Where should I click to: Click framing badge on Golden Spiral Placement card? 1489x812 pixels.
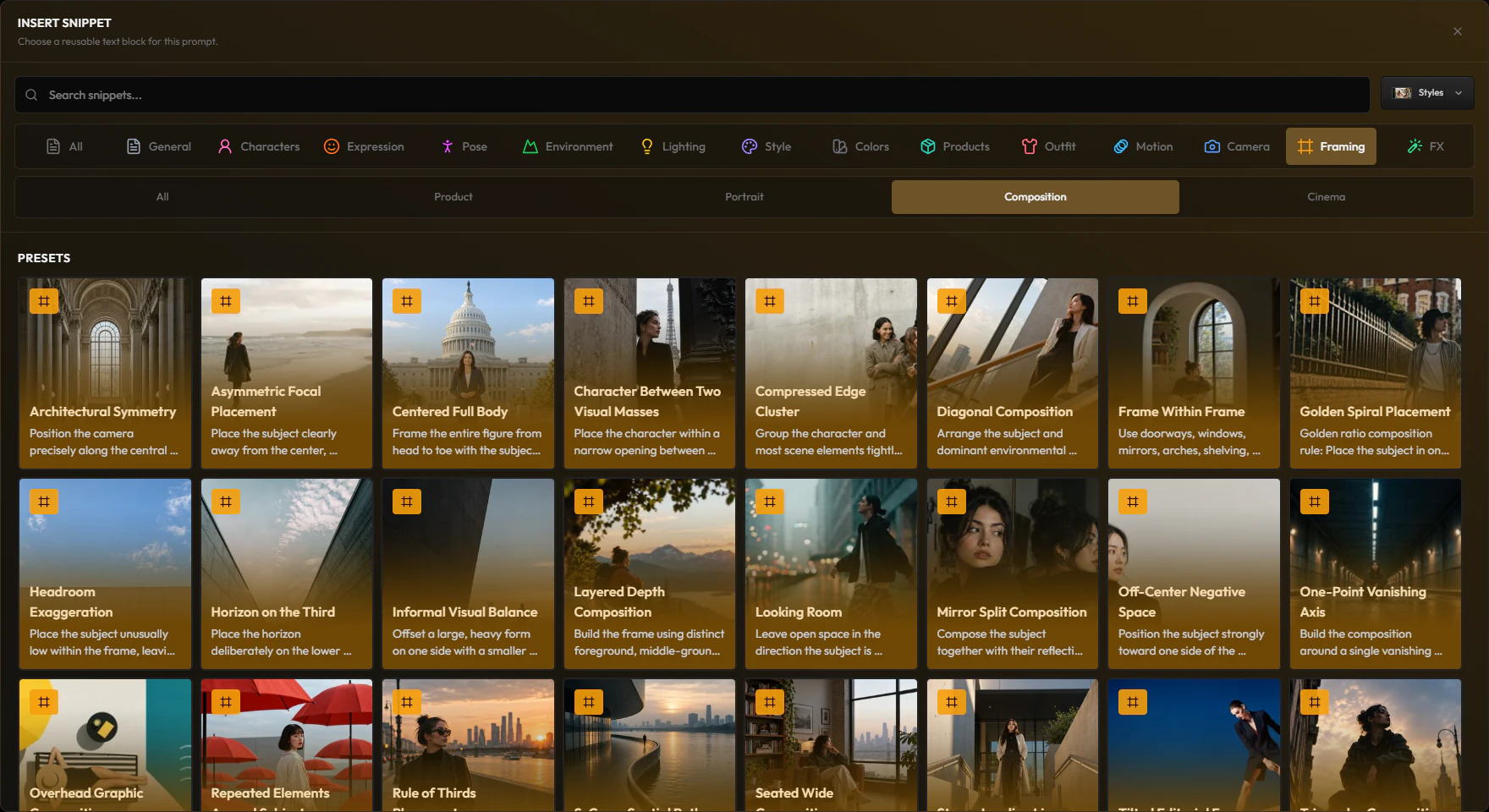click(1315, 301)
